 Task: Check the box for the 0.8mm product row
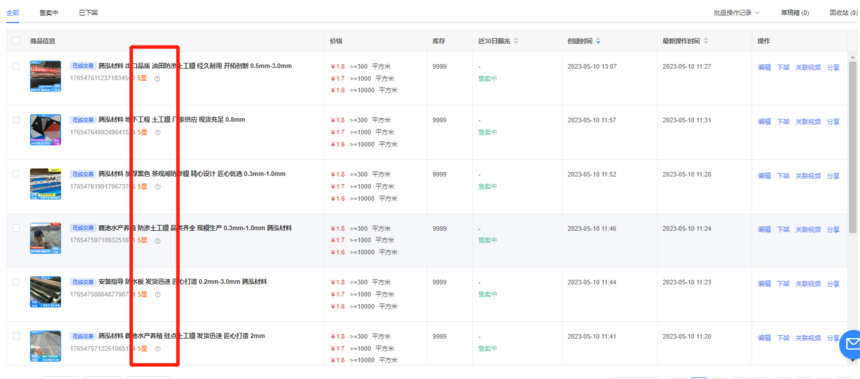(x=16, y=120)
